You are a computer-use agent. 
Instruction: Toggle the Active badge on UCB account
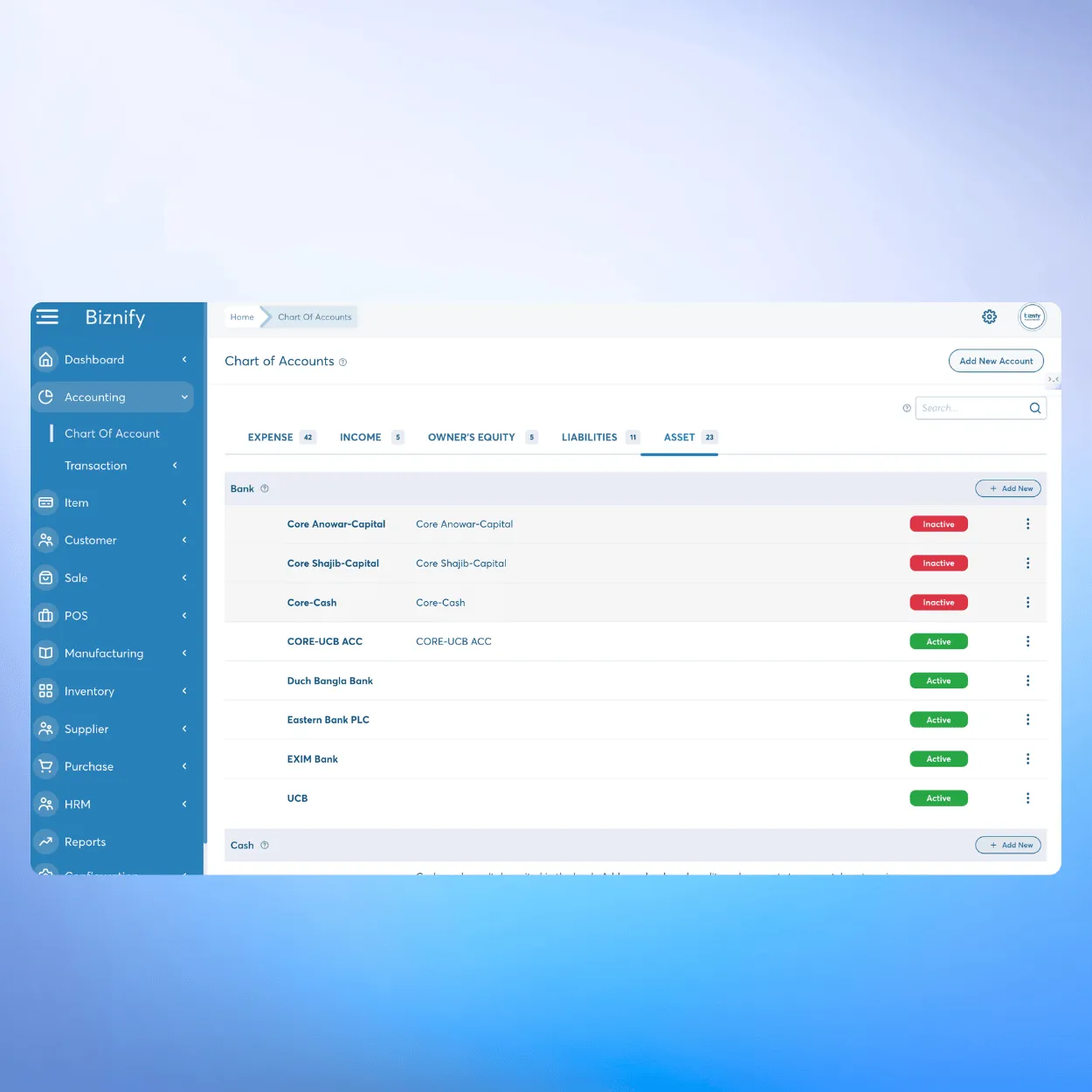[938, 798]
